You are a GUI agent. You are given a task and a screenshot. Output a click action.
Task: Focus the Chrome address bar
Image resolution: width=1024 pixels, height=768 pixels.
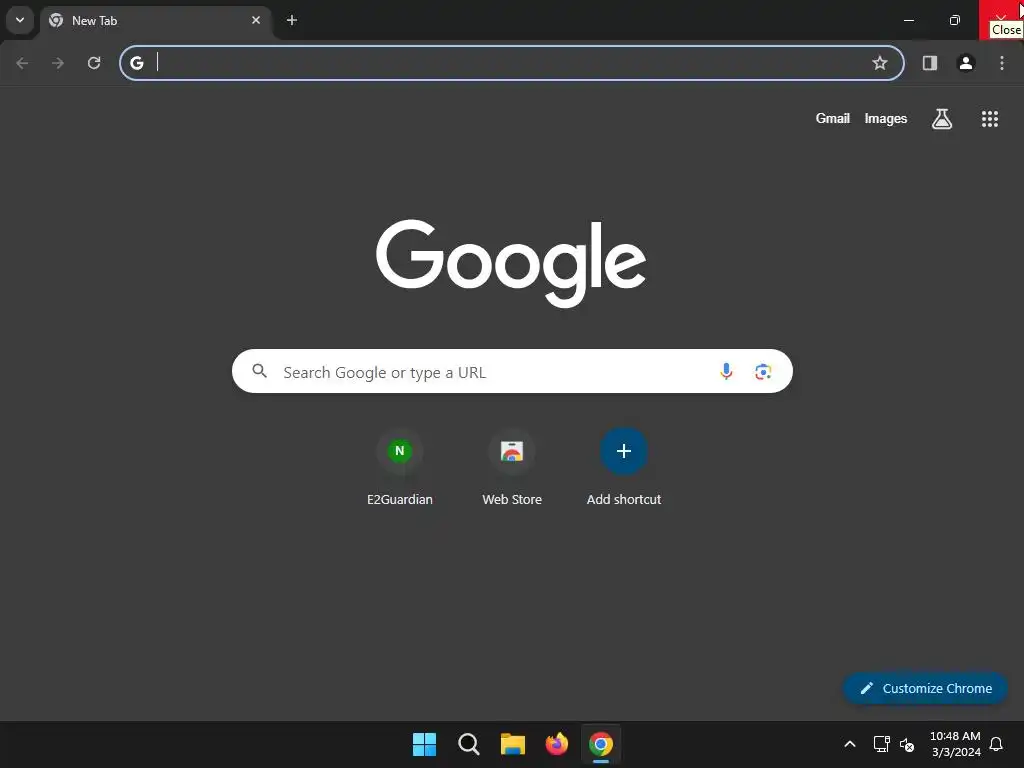click(512, 63)
